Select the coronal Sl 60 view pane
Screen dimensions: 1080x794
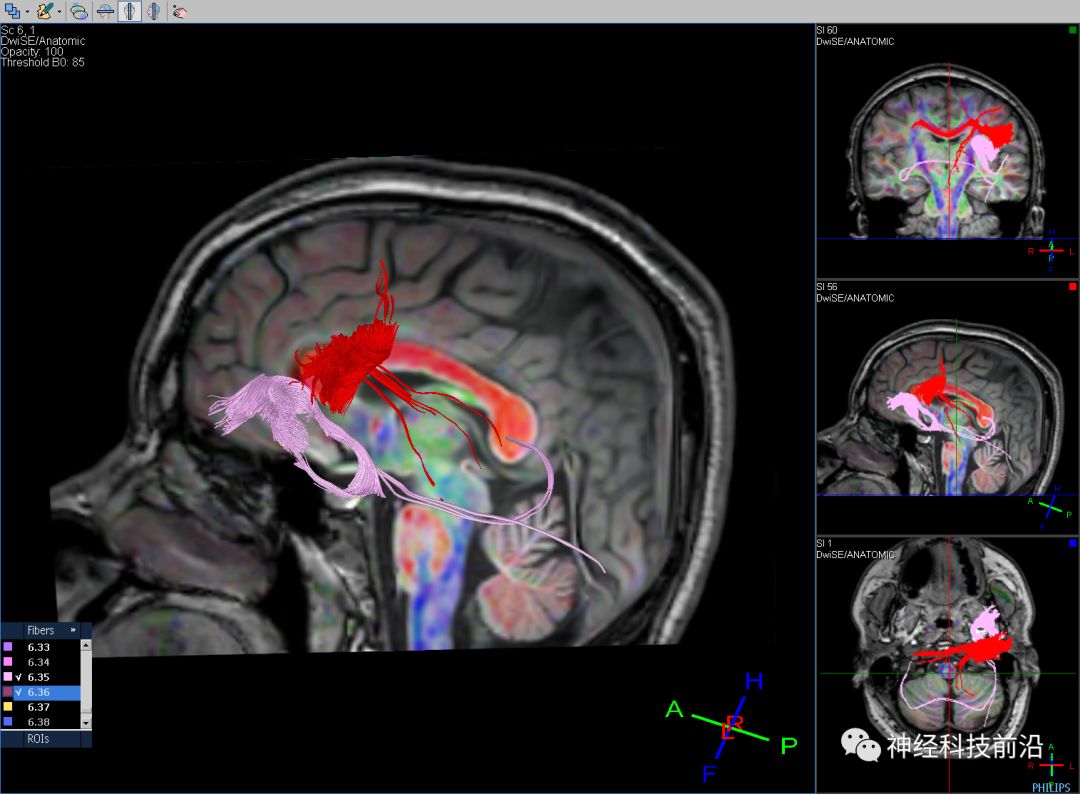coord(947,151)
